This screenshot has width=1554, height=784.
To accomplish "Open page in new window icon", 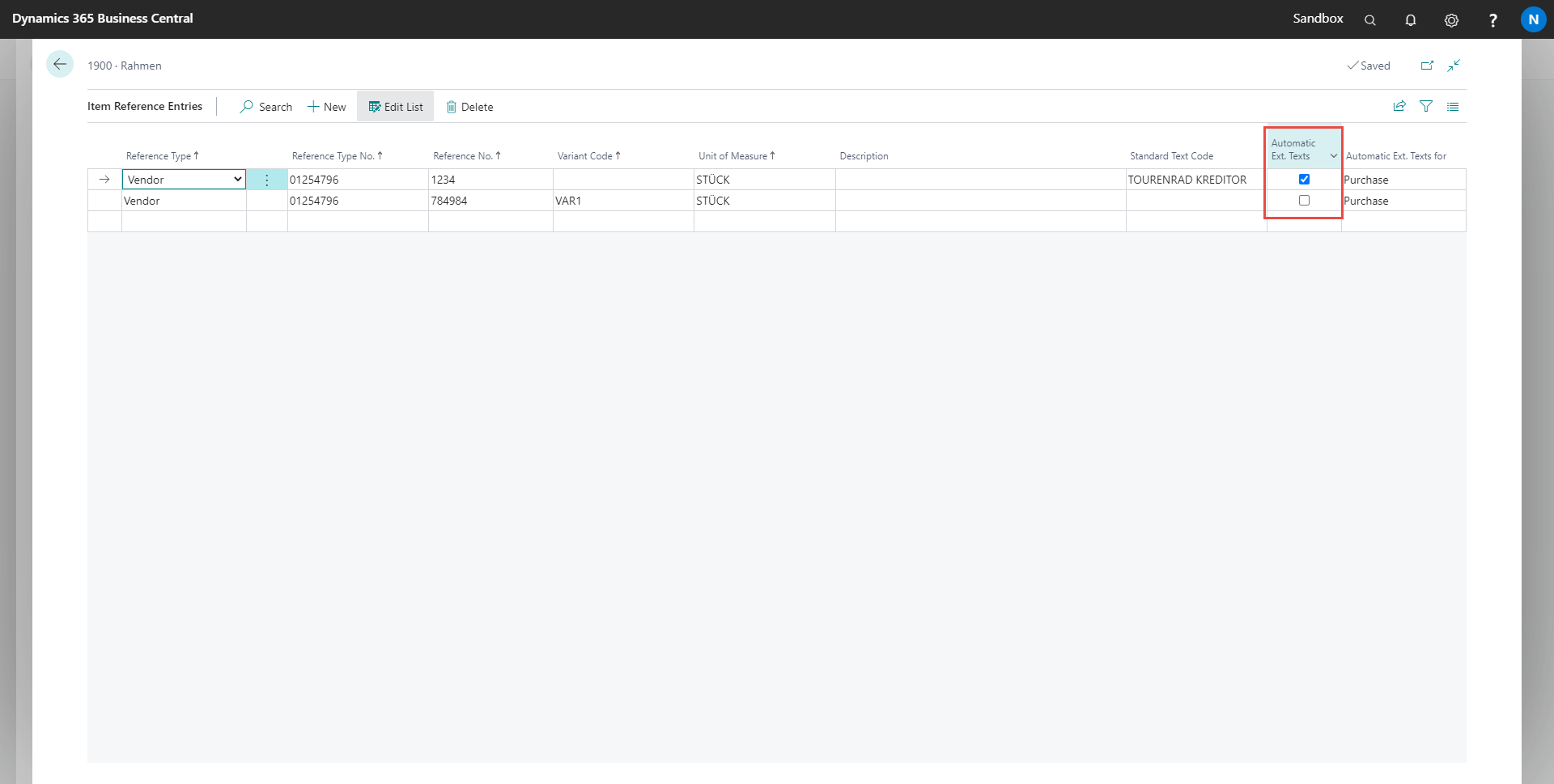I will tap(1427, 66).
